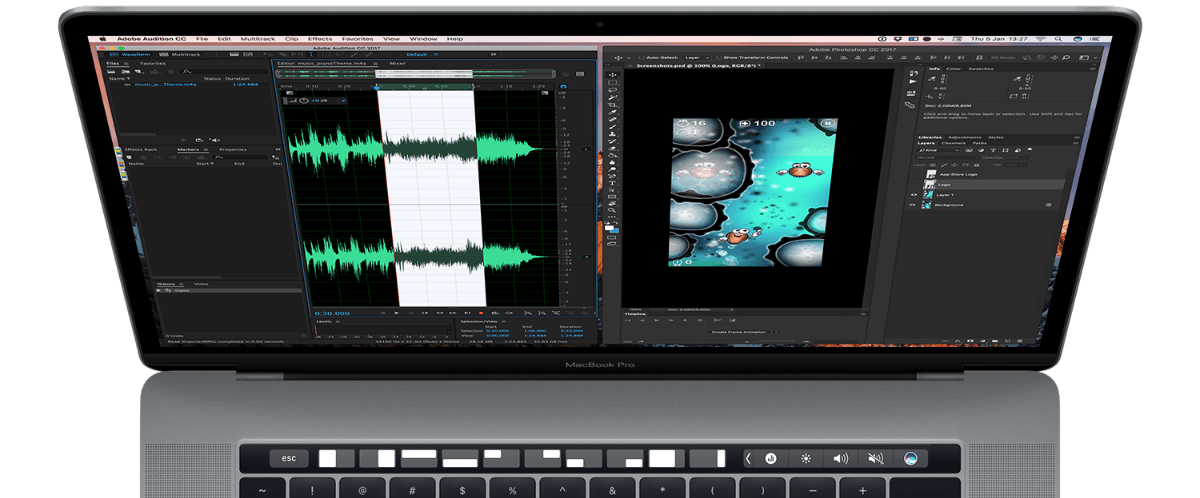This screenshot has height=498, width=1200.
Task: Click the red Record button in Audition
Action: (x=480, y=313)
